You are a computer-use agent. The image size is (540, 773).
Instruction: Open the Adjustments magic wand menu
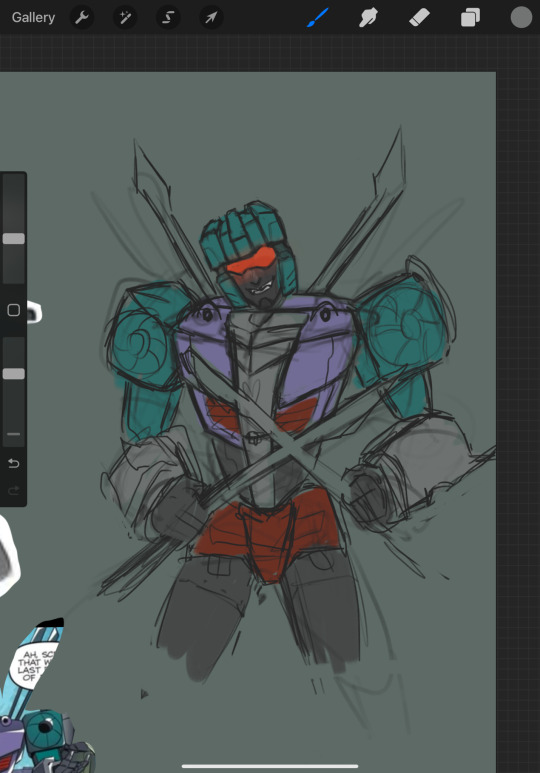(x=125, y=18)
